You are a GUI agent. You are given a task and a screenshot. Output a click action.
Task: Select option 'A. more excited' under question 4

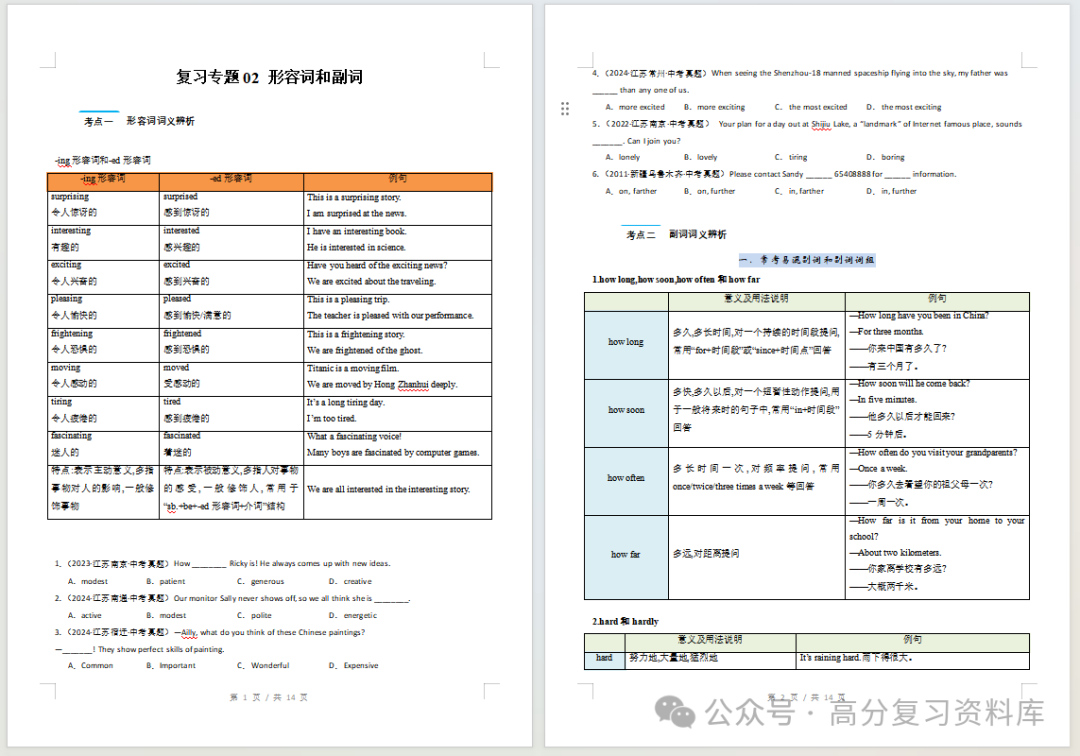coord(635,107)
